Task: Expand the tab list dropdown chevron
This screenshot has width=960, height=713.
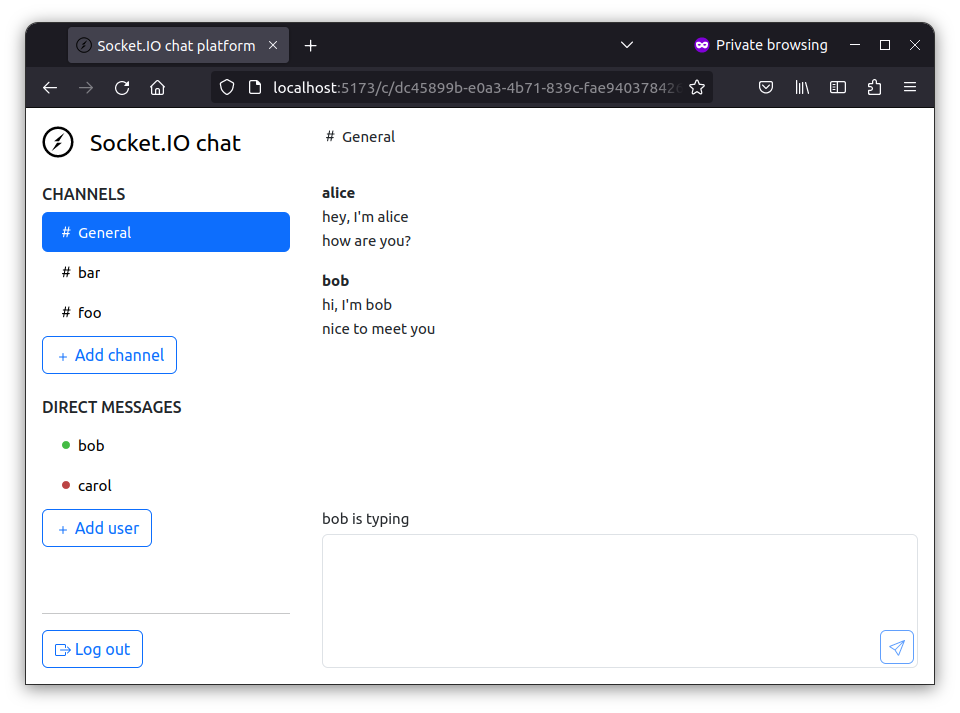Action: click(627, 45)
